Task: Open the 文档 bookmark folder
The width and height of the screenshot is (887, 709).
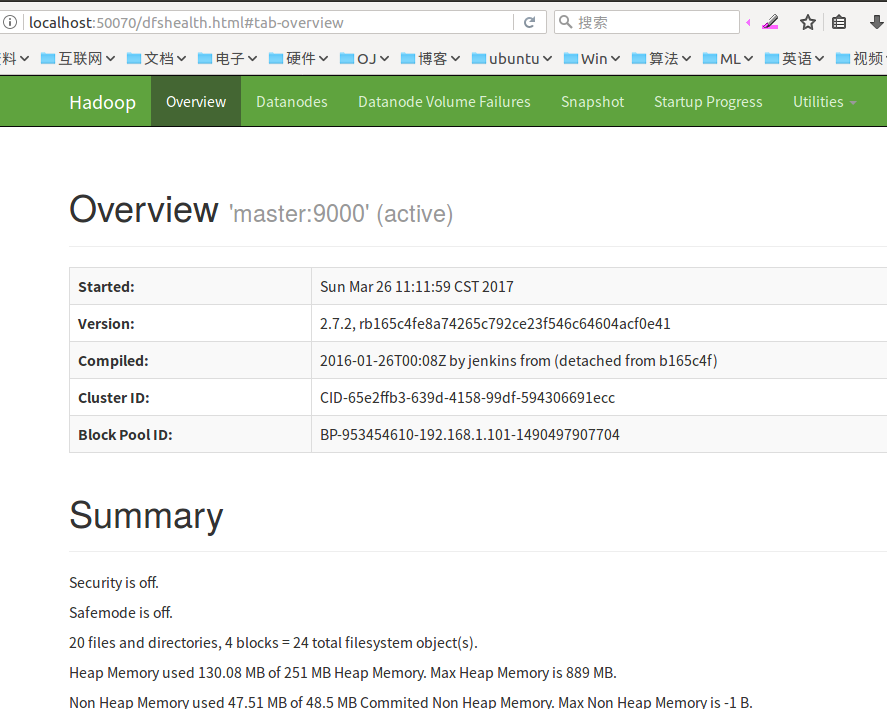Action: [157, 58]
